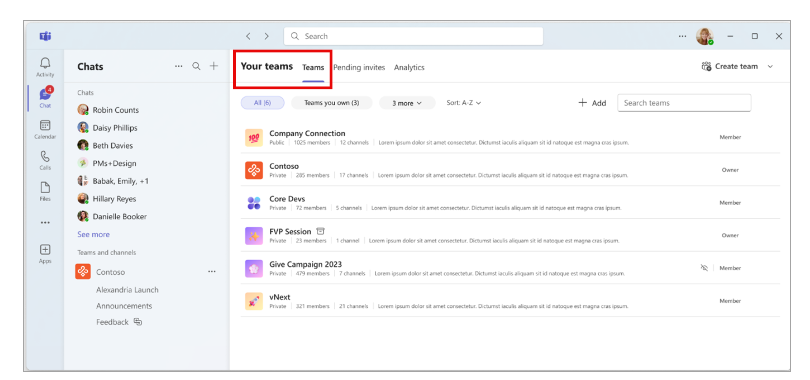Open the Core Devs team name
810x380 pixels.
287,199
